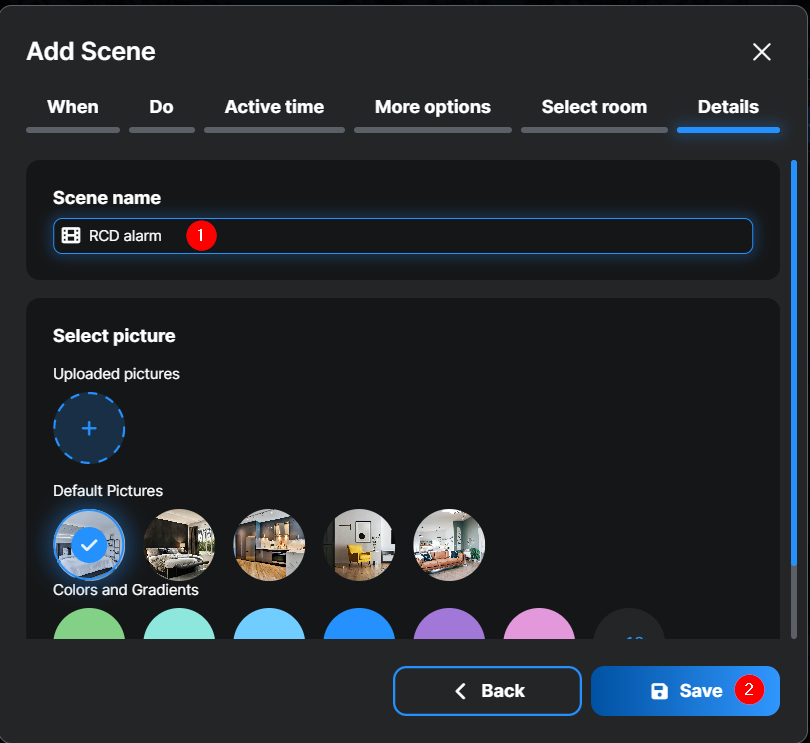
Task: Click the Details tab
Action: (x=728, y=107)
